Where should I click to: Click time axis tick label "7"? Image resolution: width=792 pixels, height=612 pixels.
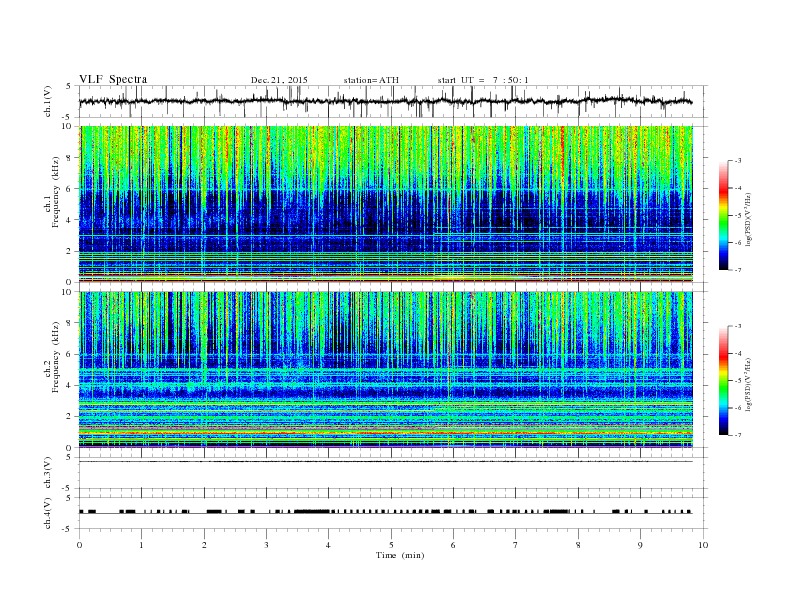[x=516, y=545]
